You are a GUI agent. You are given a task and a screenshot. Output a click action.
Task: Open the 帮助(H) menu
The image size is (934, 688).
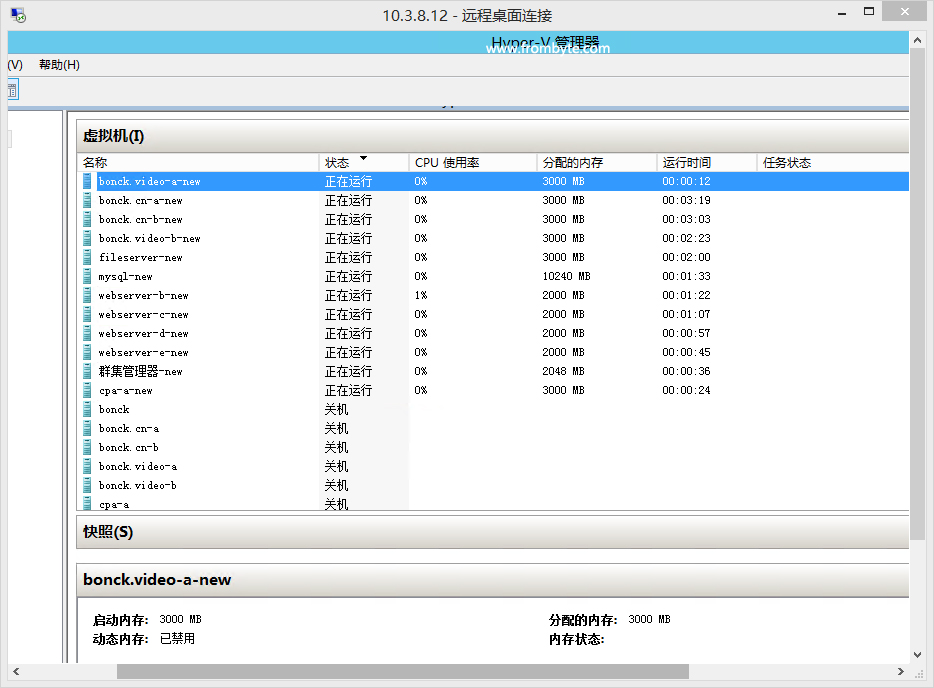pos(59,65)
